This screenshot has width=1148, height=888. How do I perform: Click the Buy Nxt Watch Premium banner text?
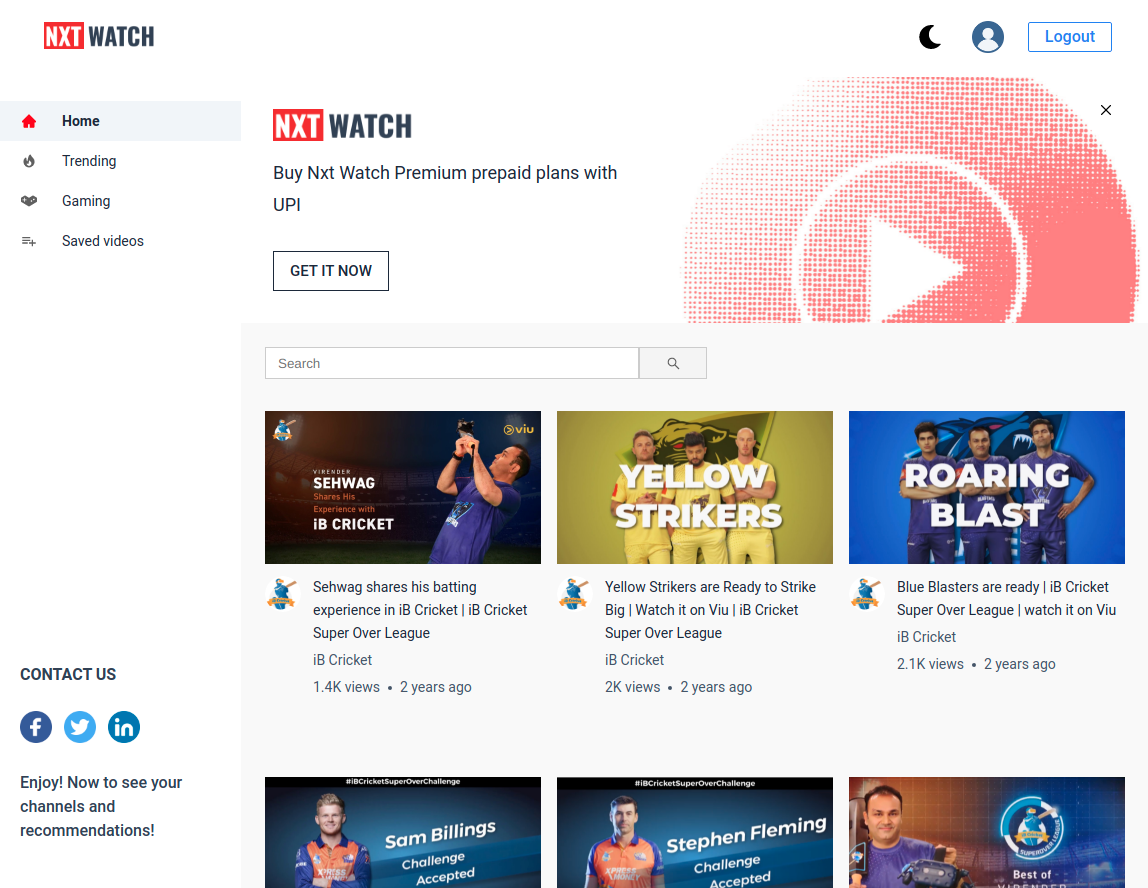445,189
